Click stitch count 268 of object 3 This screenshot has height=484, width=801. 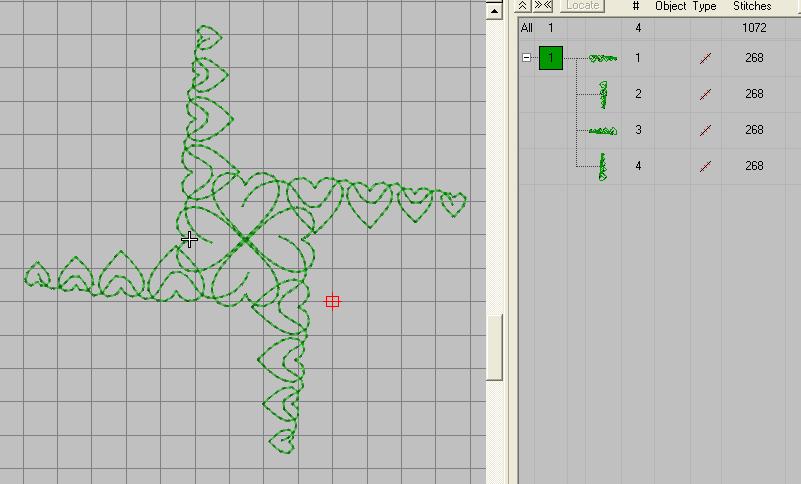coord(754,129)
